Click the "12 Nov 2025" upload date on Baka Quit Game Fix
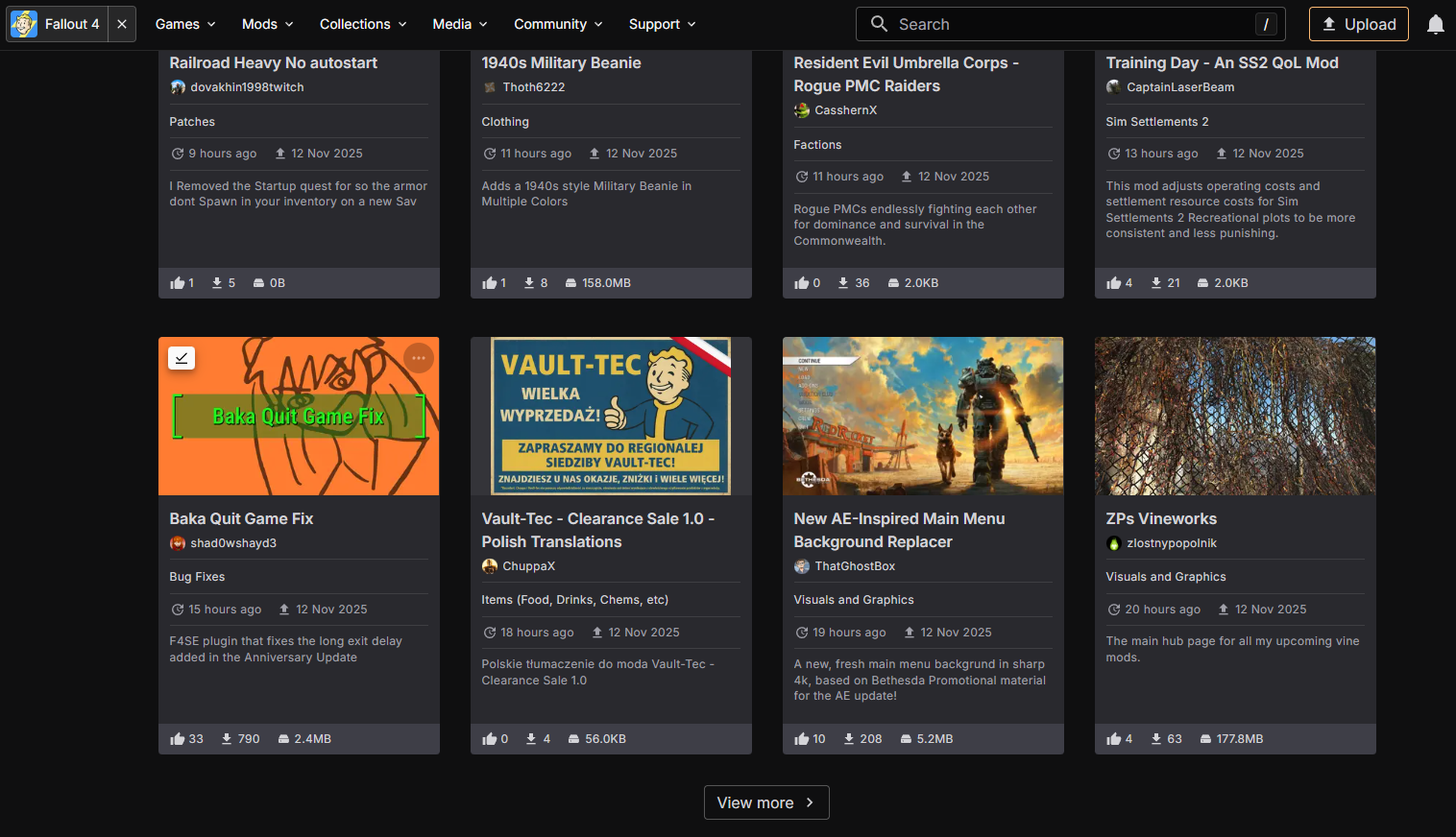This screenshot has width=1456, height=837. click(331, 610)
